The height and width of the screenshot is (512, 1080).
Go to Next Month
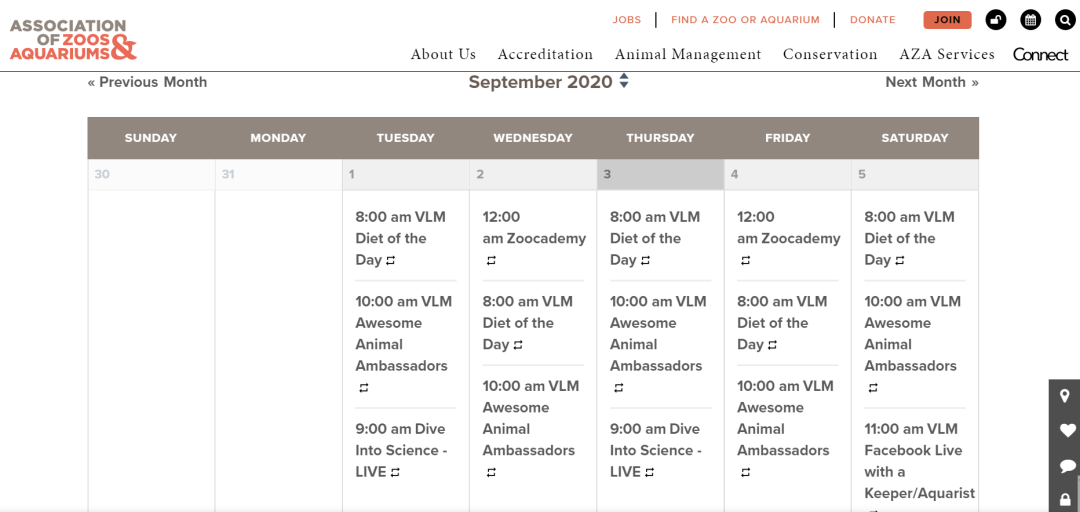click(932, 82)
